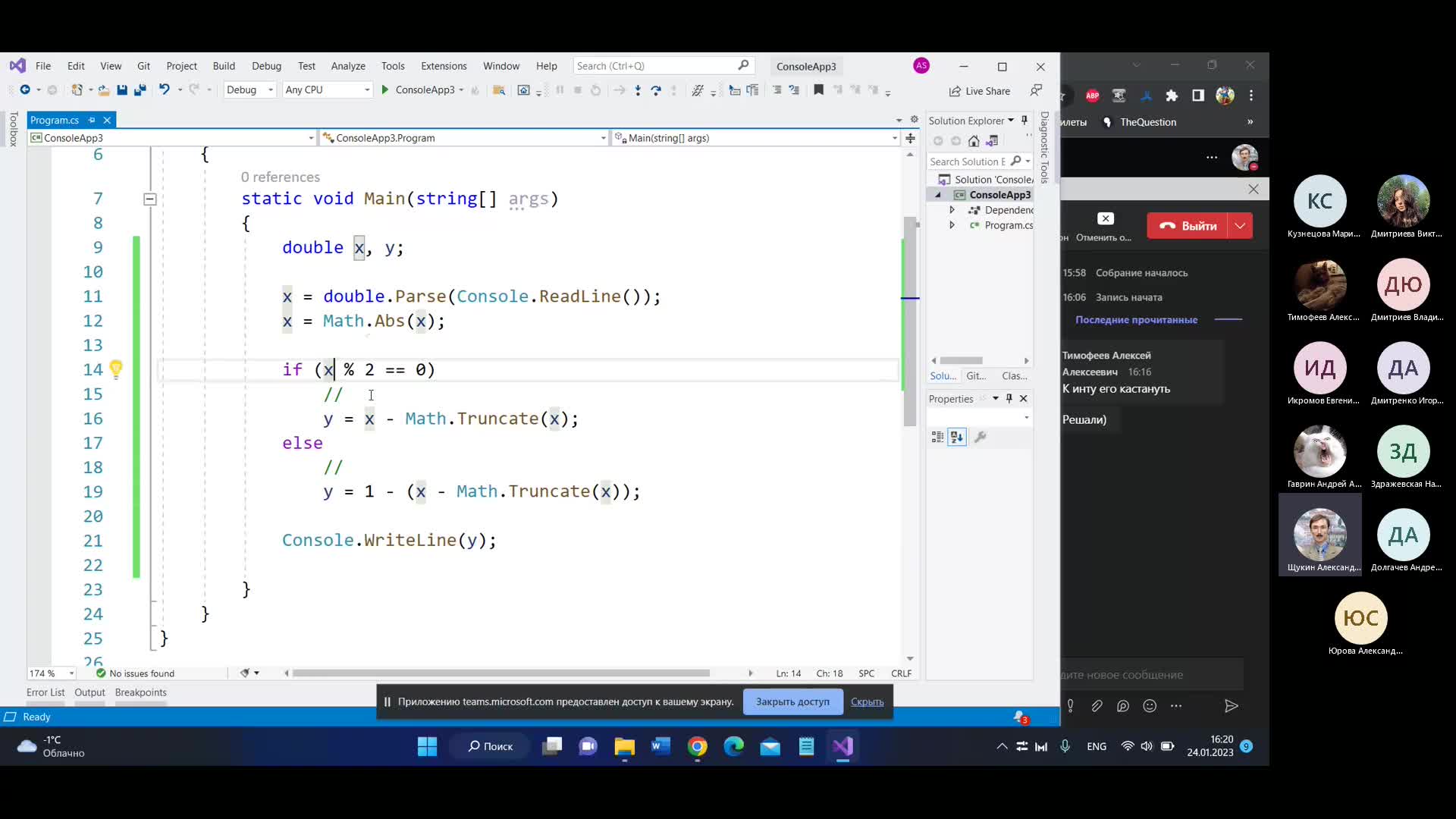Click Switch Views icon in Solution Explorer
1456x819 pixels.
point(992,141)
